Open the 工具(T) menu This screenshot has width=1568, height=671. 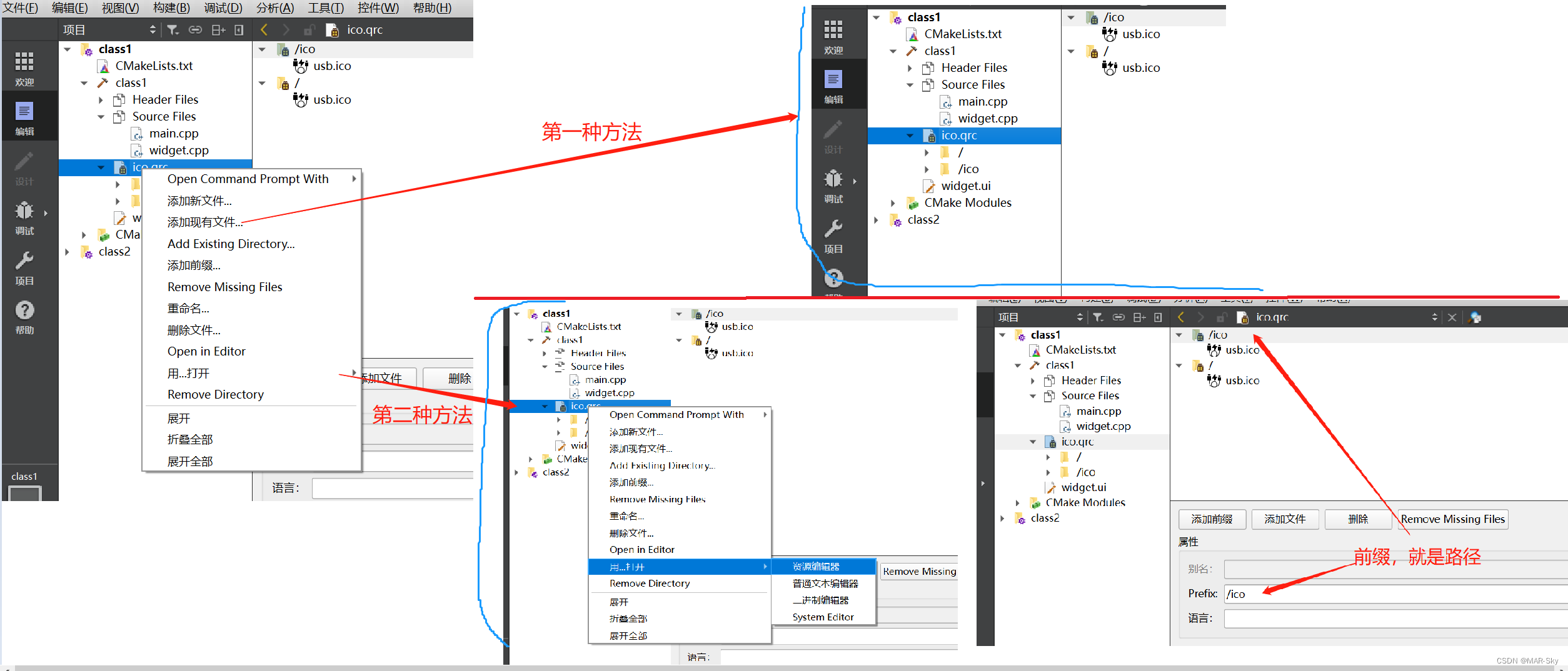[x=324, y=7]
